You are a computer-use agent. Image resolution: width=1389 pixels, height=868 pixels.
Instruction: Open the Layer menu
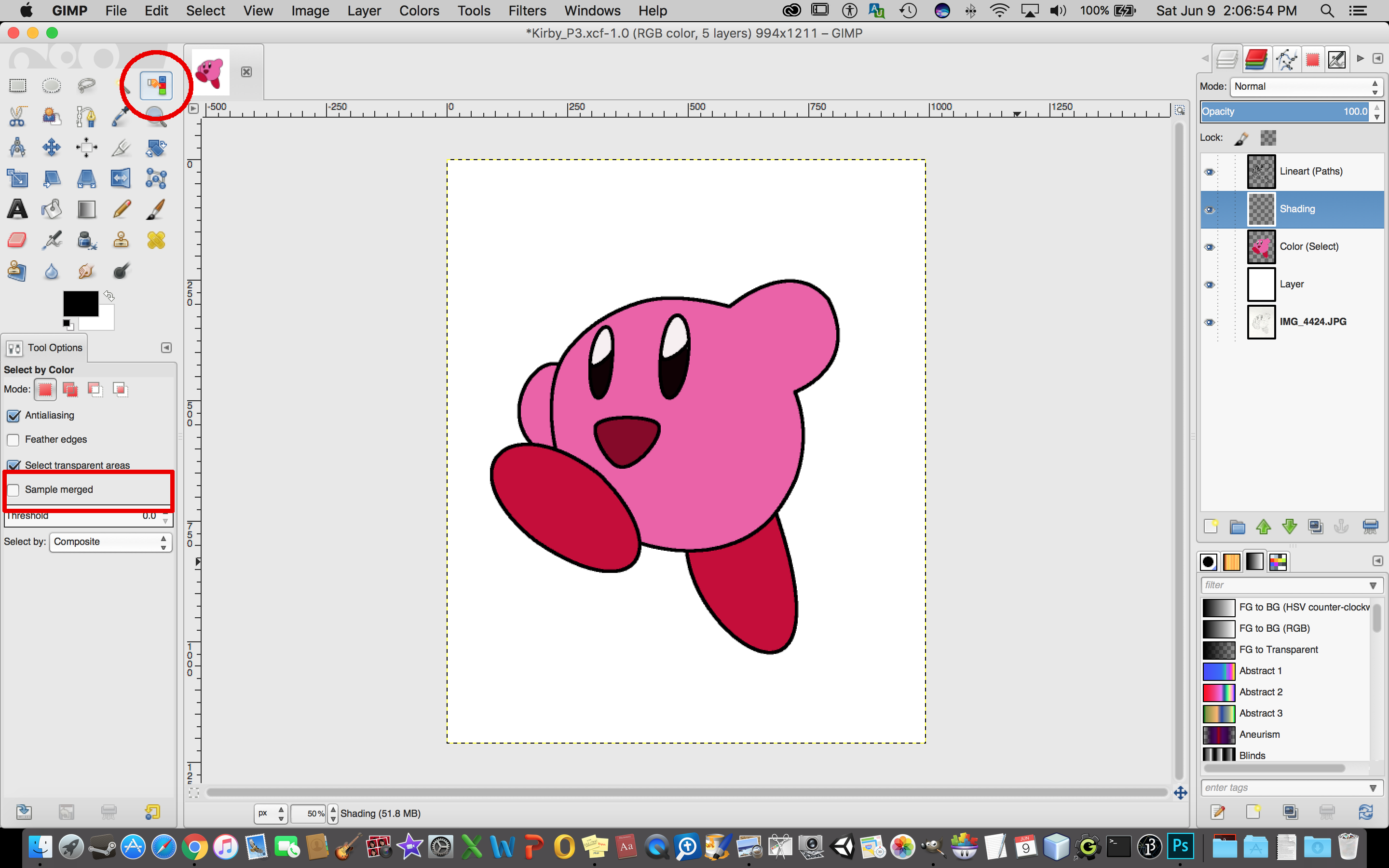click(364, 11)
